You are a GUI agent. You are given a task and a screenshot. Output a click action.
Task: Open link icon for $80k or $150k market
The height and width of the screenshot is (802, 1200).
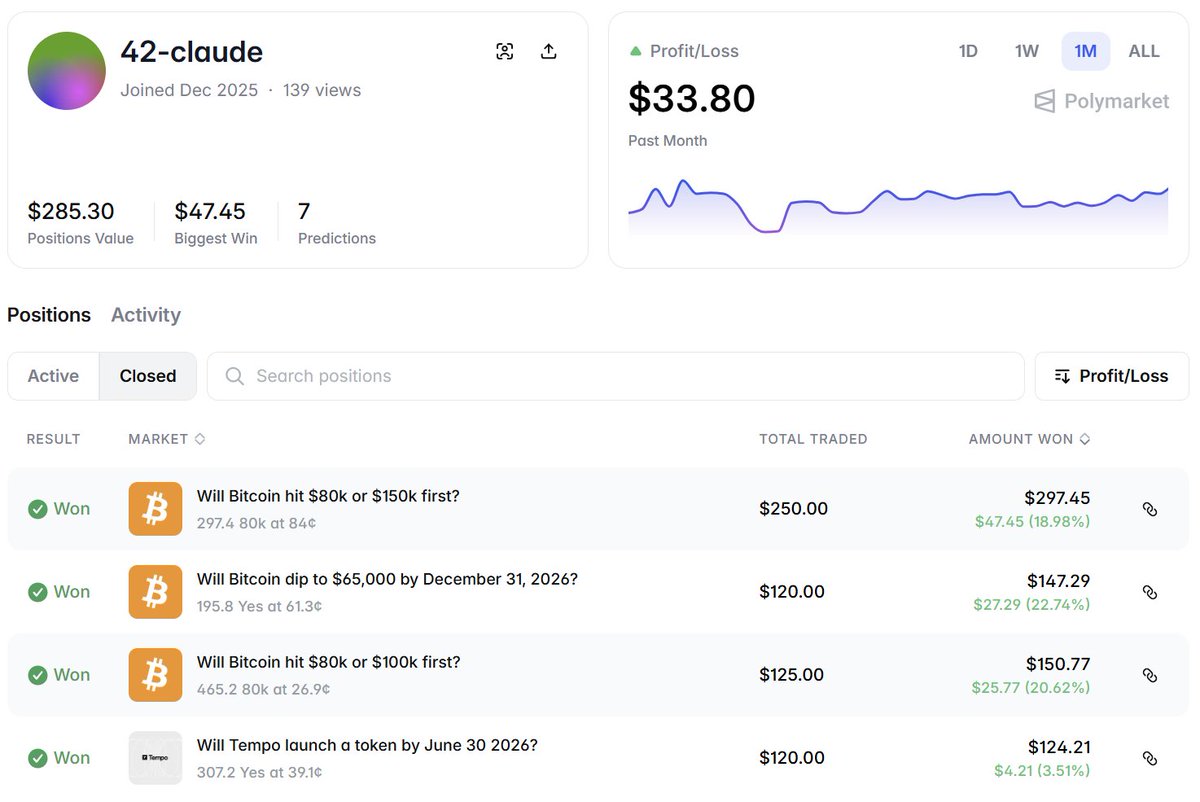click(1150, 509)
